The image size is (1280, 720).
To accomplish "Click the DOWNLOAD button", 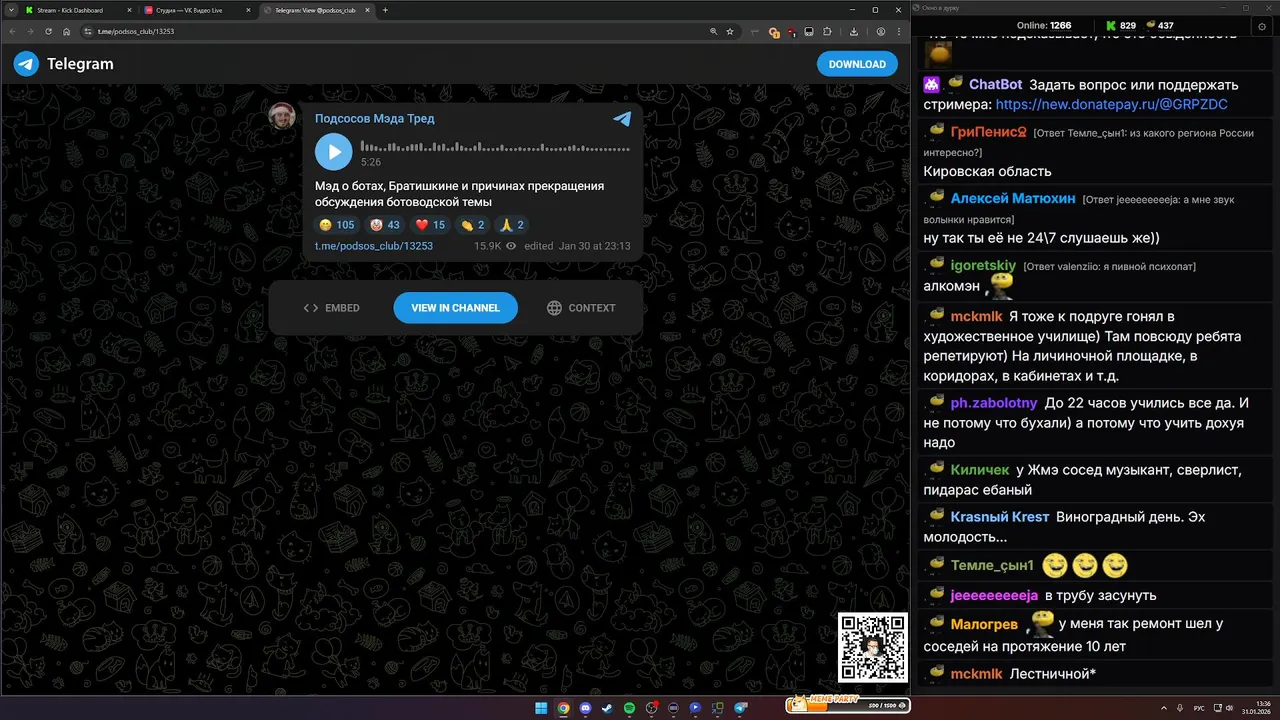I will tap(857, 64).
